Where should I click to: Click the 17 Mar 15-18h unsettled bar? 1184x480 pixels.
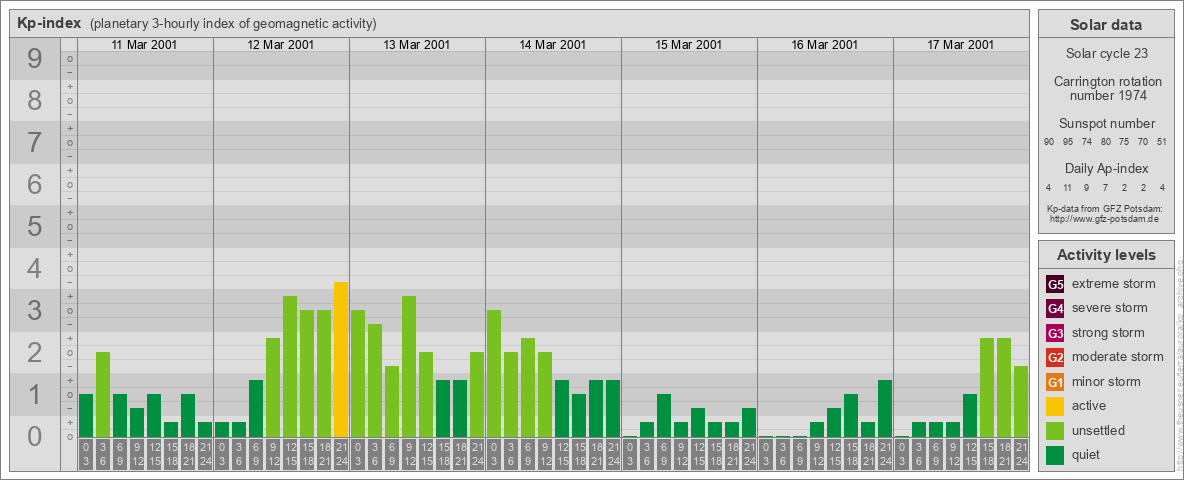(x=987, y=388)
